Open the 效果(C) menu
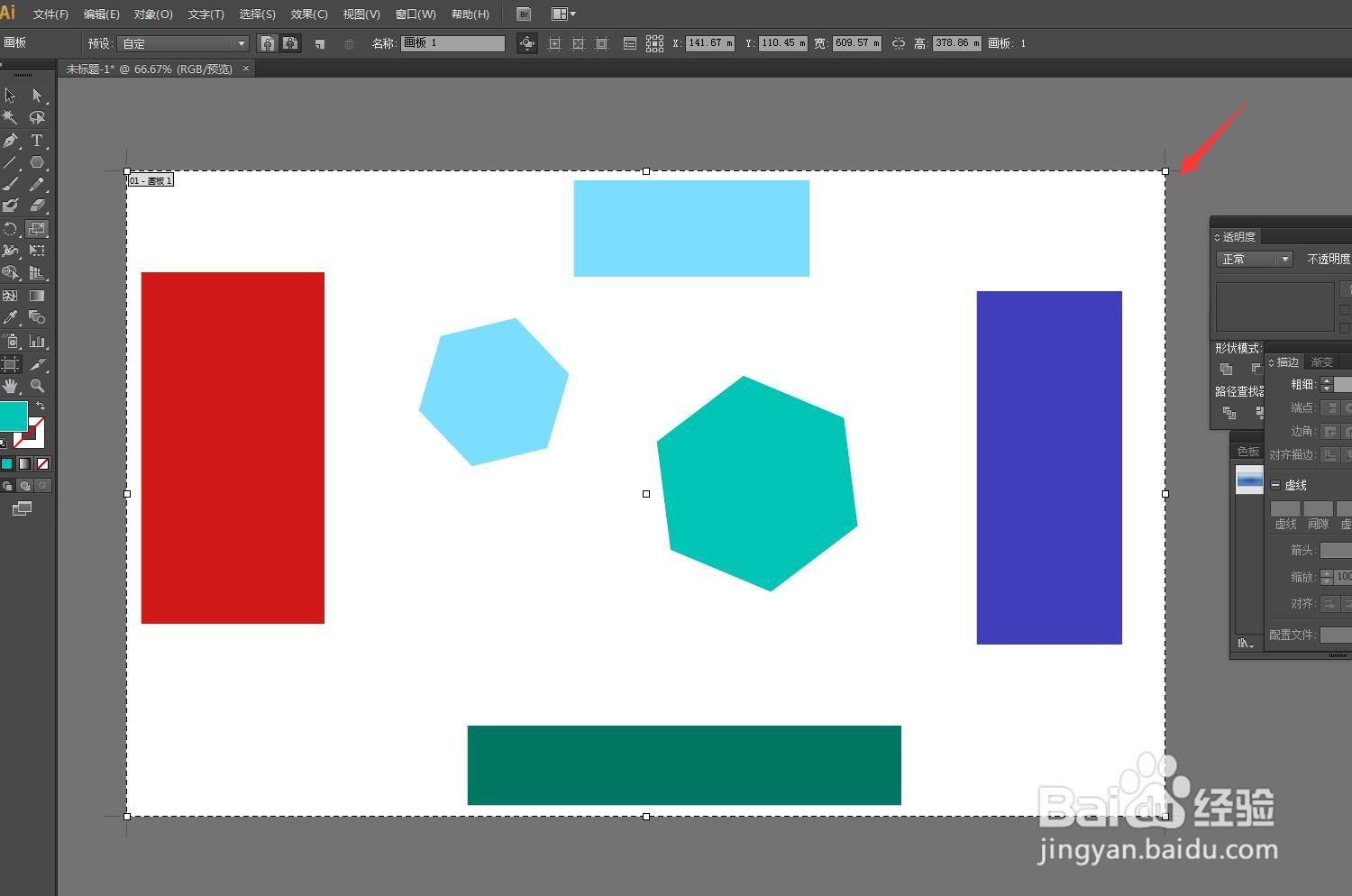The width and height of the screenshot is (1352, 896). [x=309, y=14]
